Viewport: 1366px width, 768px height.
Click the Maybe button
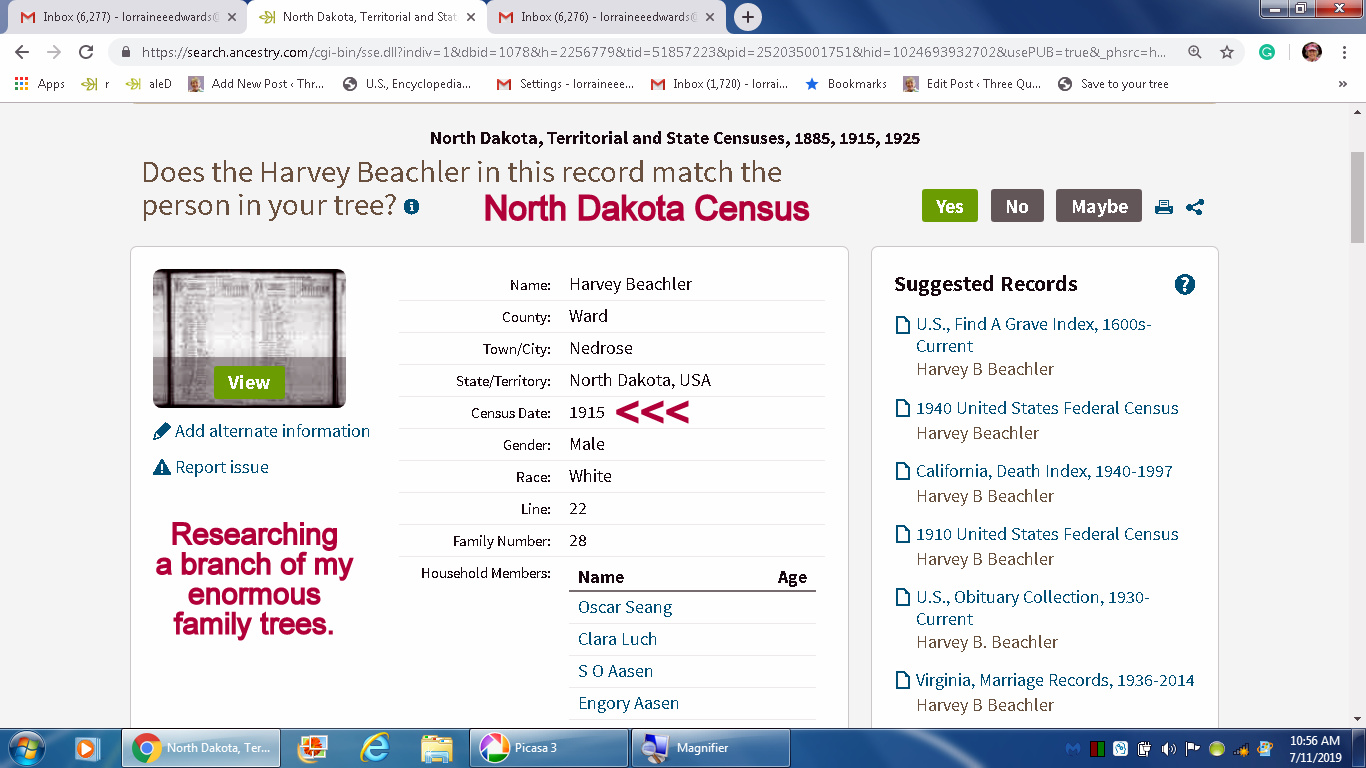coord(1098,206)
